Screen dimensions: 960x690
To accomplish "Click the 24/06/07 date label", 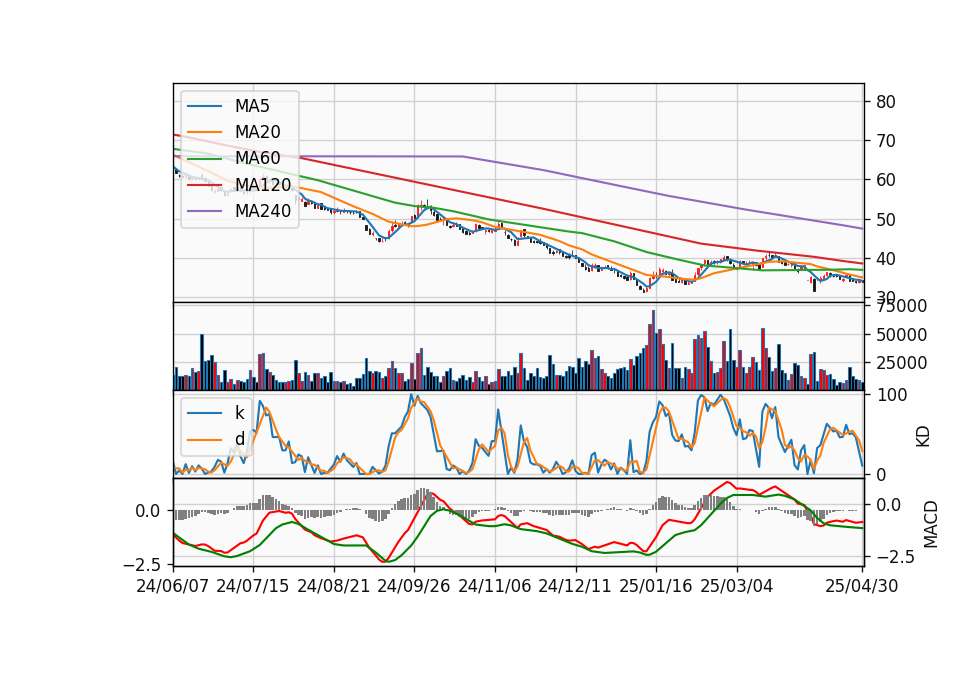I will click(x=173, y=586).
